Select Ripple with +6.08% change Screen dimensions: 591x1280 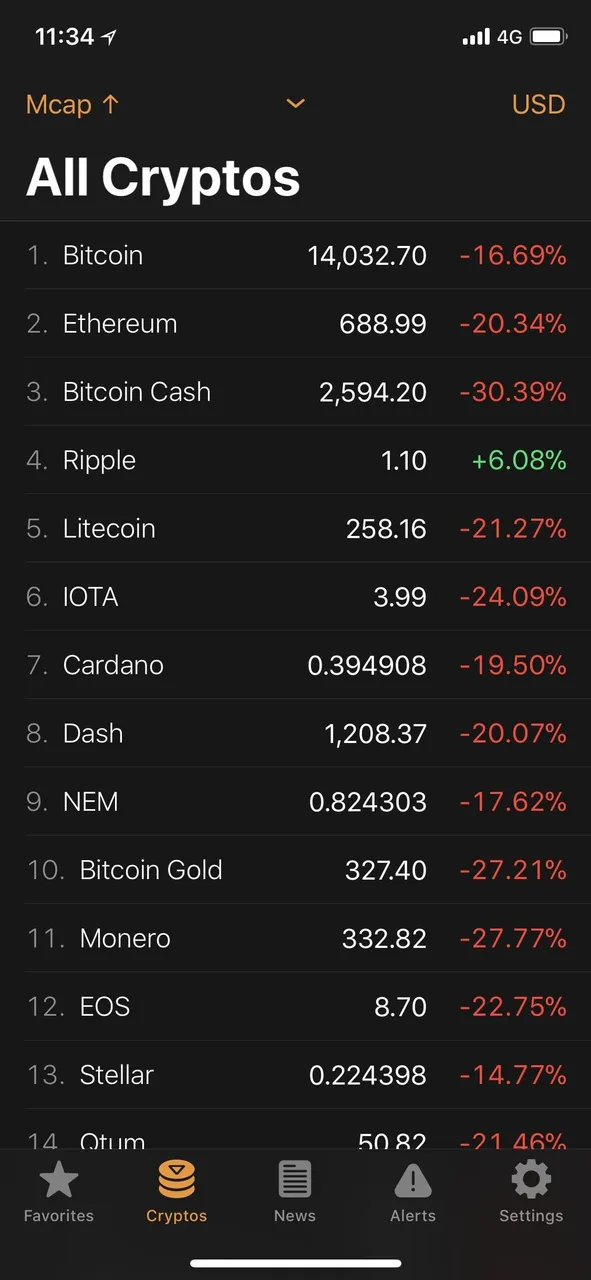click(x=296, y=460)
